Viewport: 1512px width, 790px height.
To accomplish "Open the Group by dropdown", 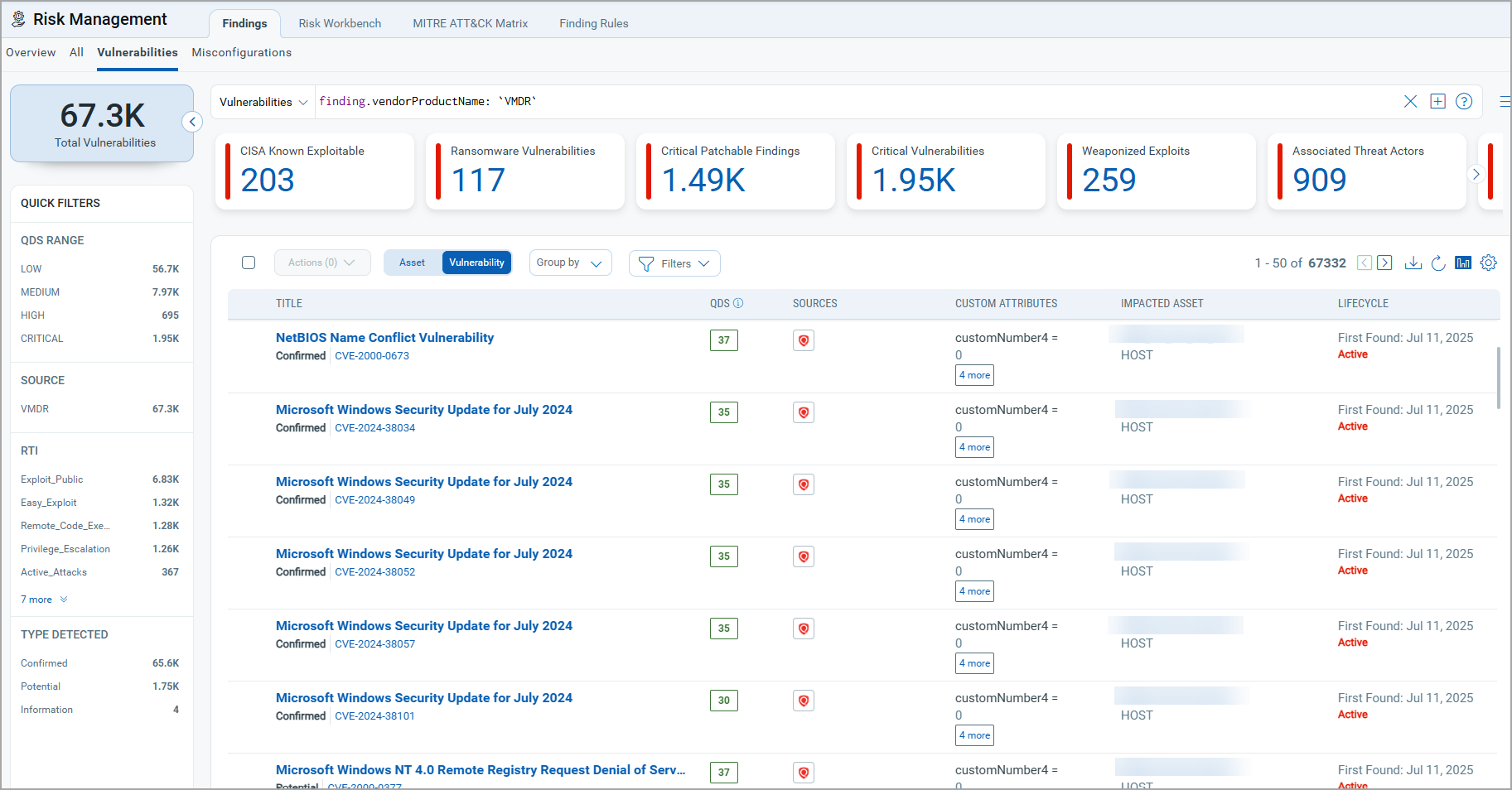I will (570, 263).
